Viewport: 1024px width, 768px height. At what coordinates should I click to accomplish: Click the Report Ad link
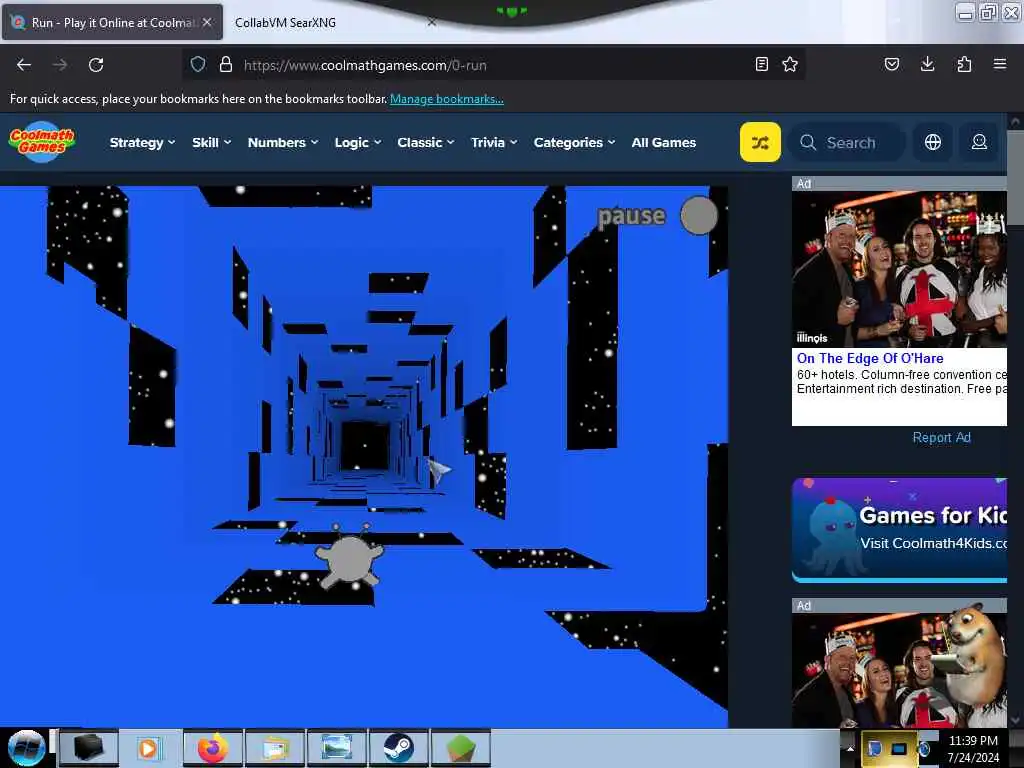click(x=941, y=437)
